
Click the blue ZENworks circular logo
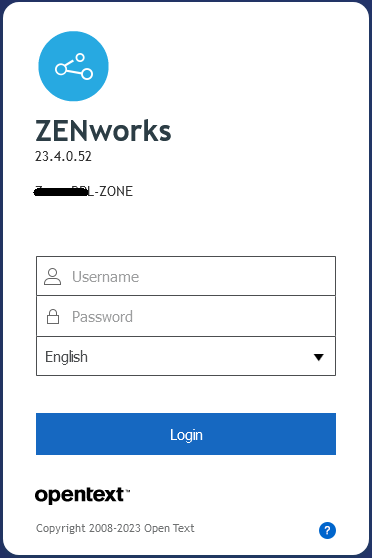(x=73, y=66)
